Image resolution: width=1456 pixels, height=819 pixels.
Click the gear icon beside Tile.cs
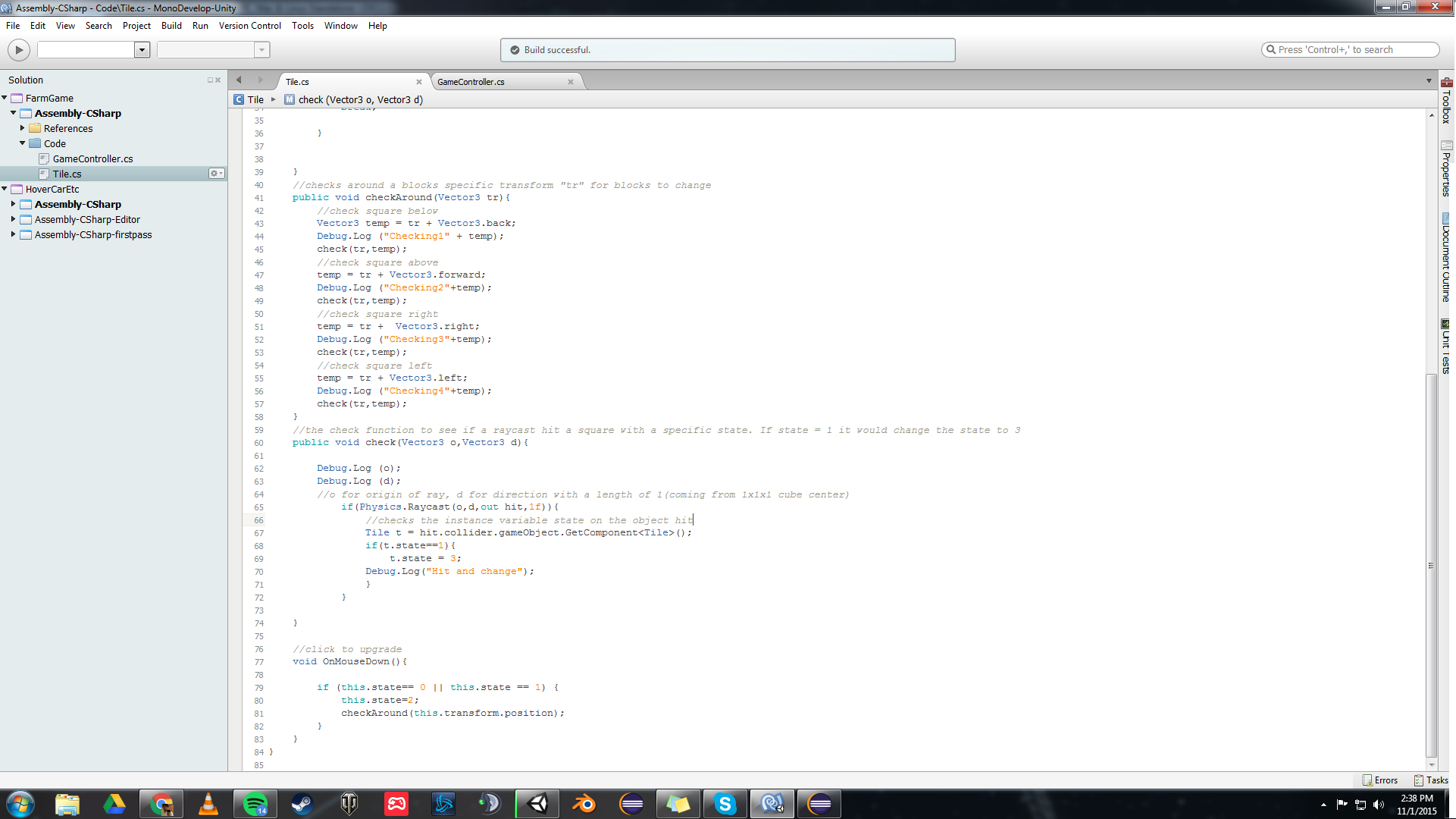216,174
